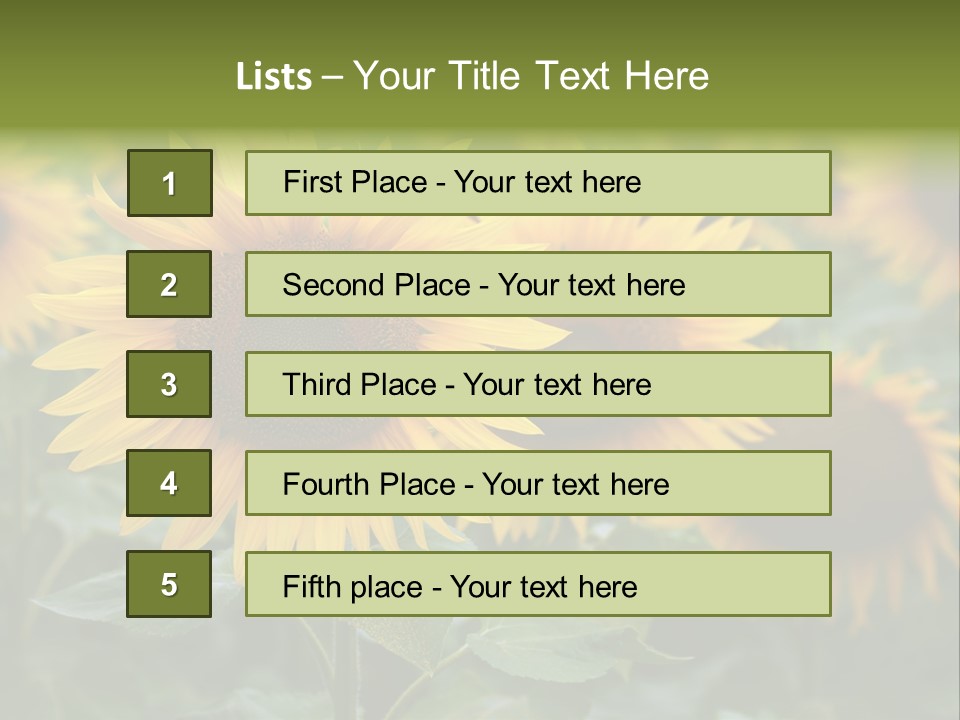The image size is (960, 720).
Task: Click the word 'Second' in the list
Action: coord(326,285)
